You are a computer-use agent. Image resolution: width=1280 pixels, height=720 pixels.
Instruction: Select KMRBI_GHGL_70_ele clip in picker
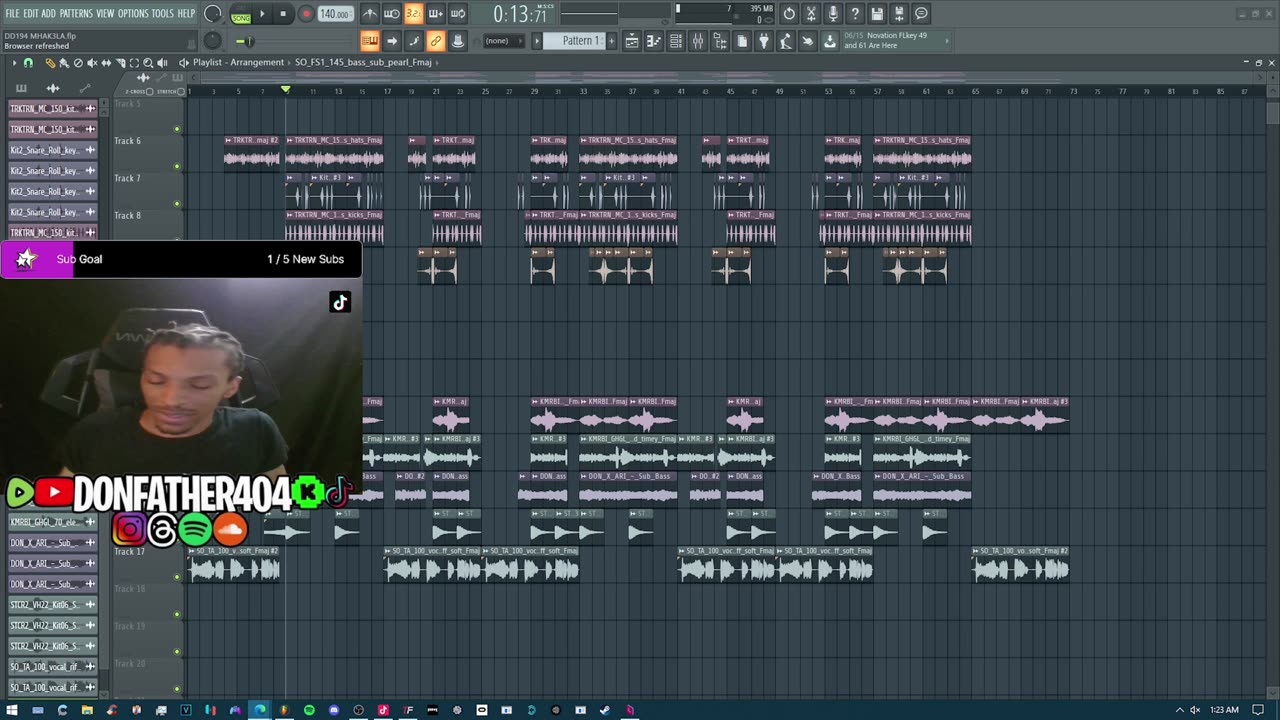53,522
